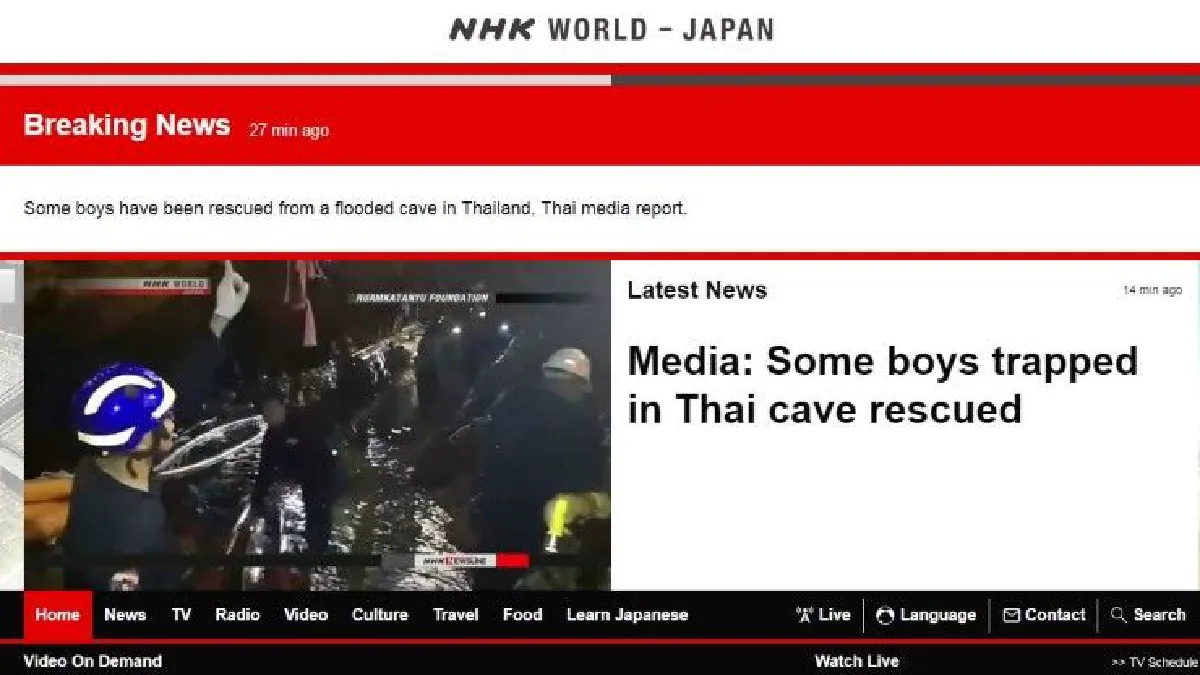Open the News menu item
Image resolution: width=1200 pixels, height=675 pixels.
point(125,615)
